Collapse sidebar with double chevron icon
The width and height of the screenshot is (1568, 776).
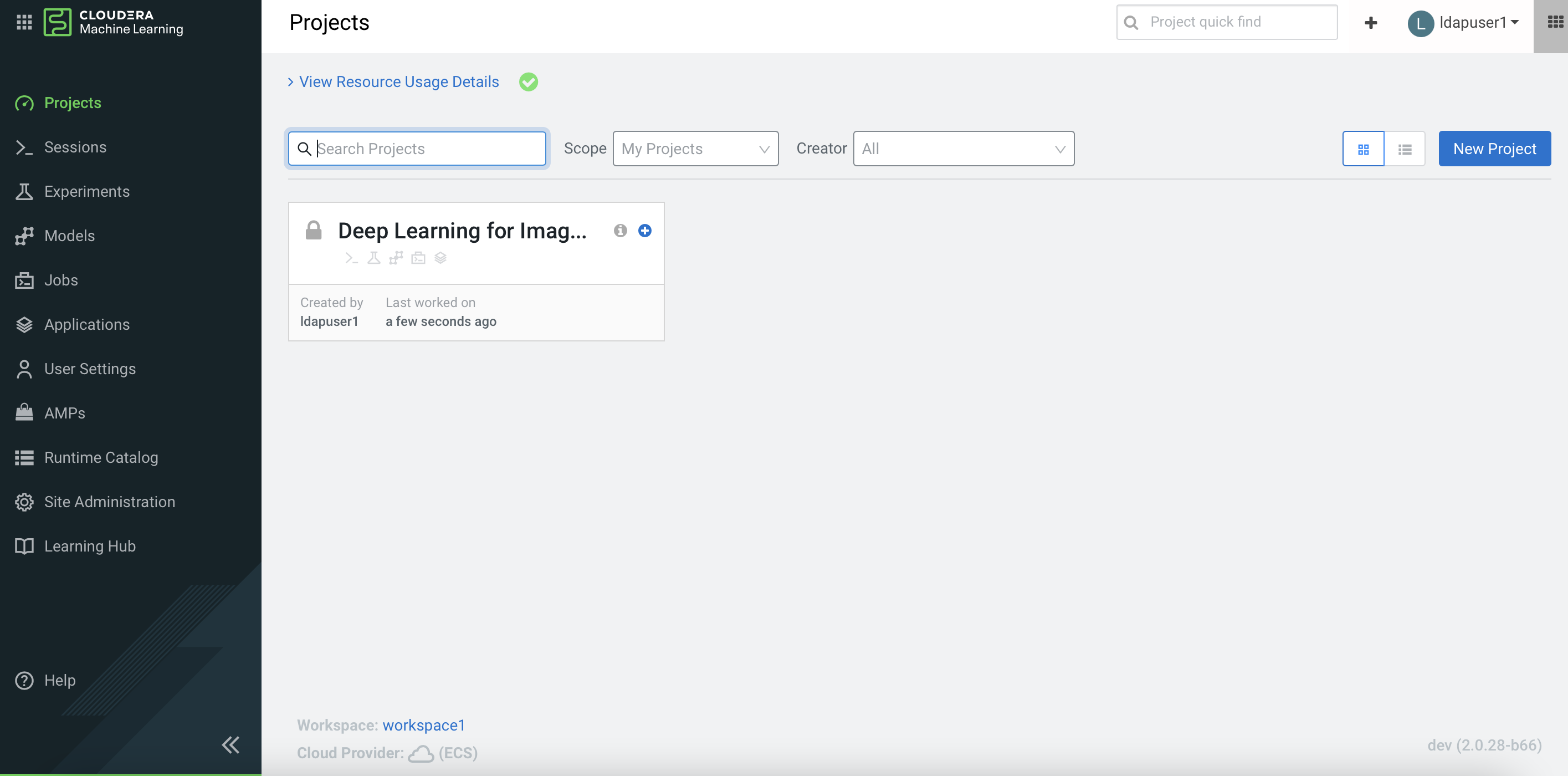pyautogui.click(x=230, y=744)
